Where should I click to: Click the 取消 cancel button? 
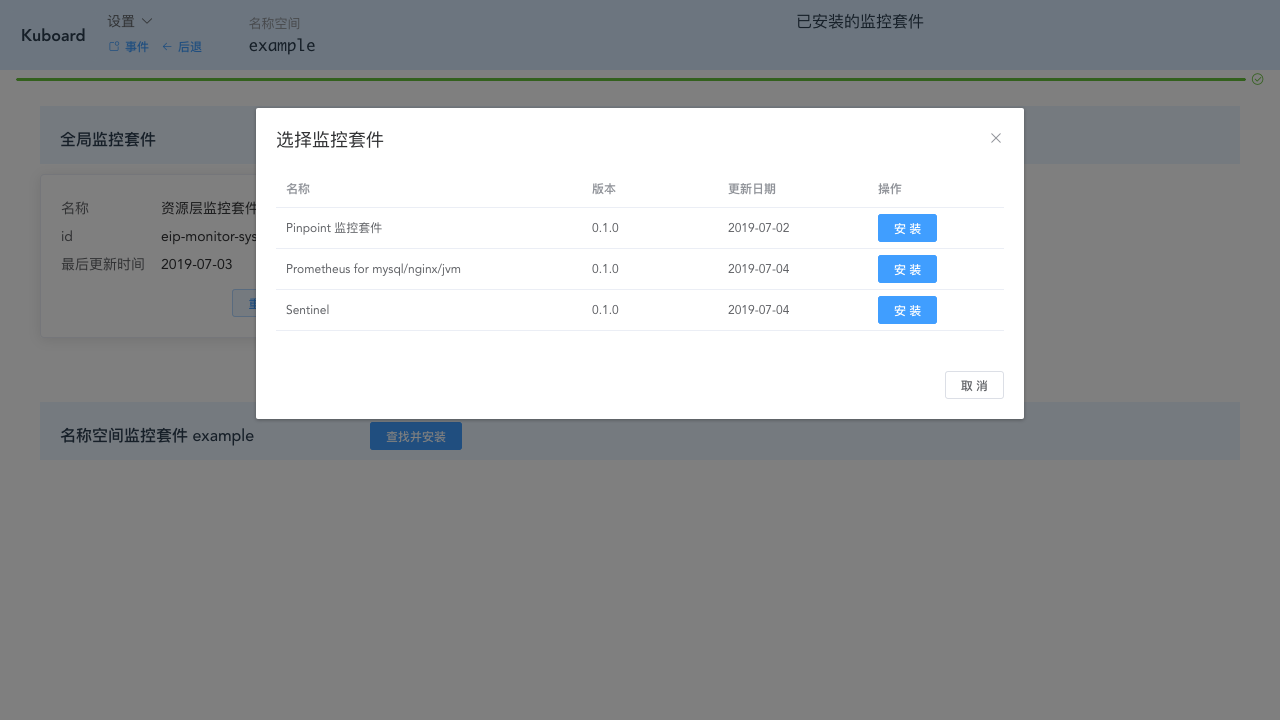(974, 385)
